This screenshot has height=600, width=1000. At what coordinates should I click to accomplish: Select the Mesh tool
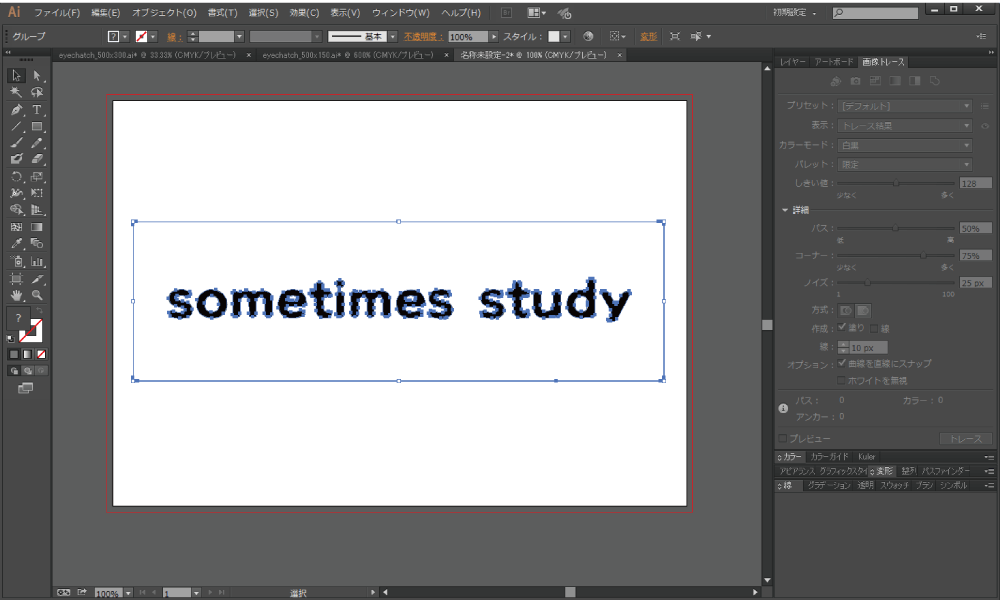coord(16,226)
